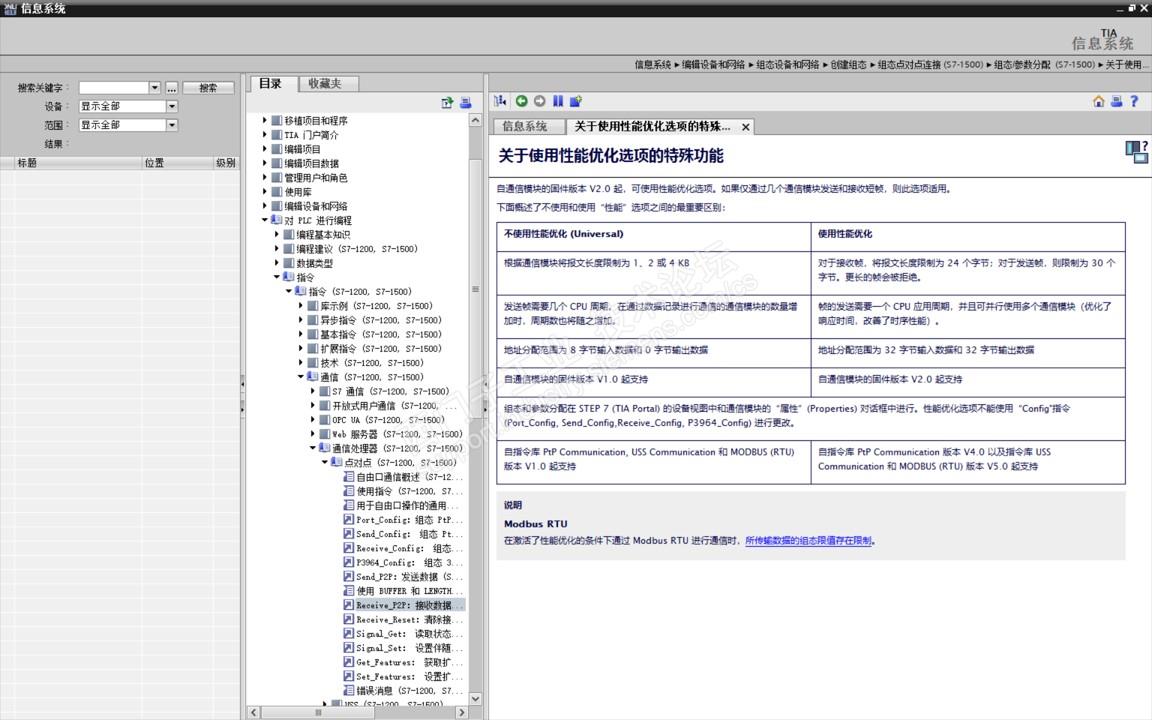Print from contents panel toolbar
Screen dimensions: 1152x720
click(x=466, y=103)
